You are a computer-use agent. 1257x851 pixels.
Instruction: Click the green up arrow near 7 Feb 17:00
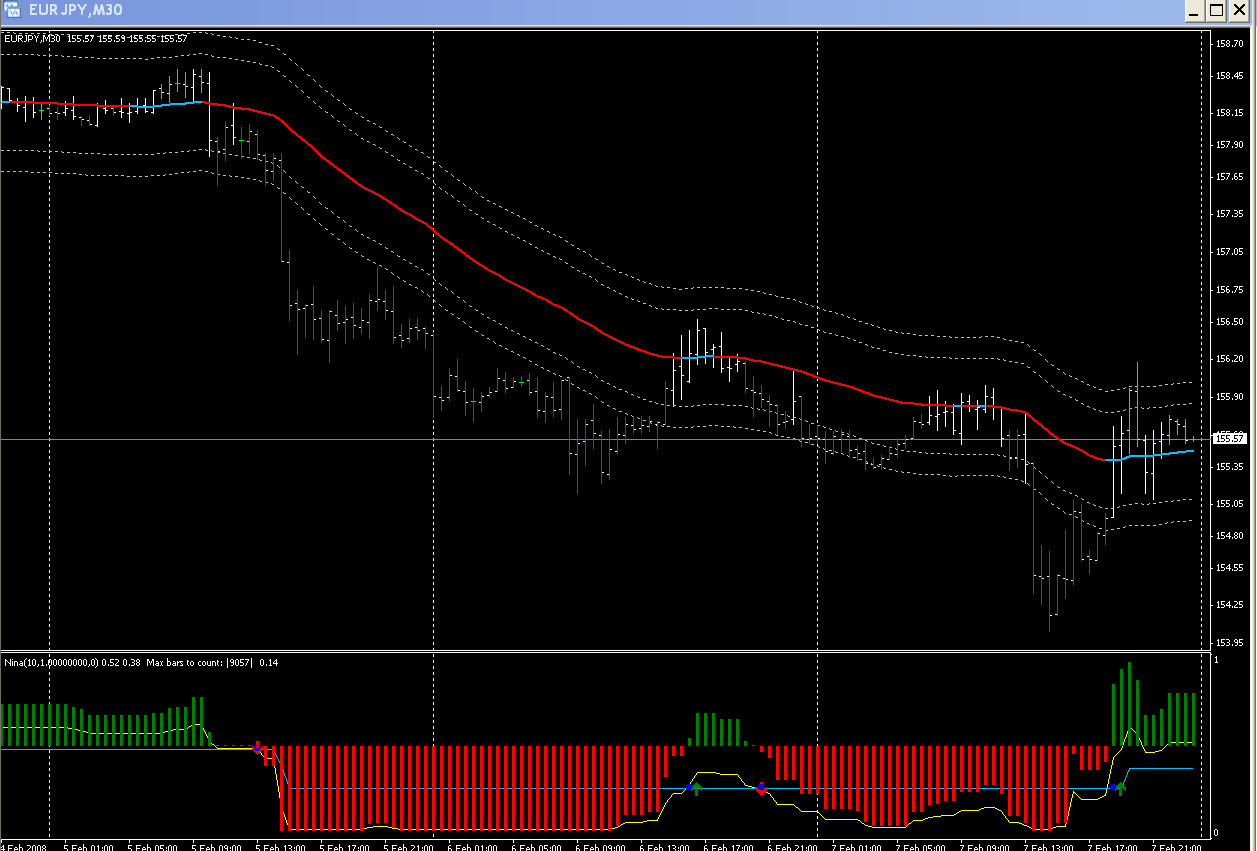[x=1122, y=787]
